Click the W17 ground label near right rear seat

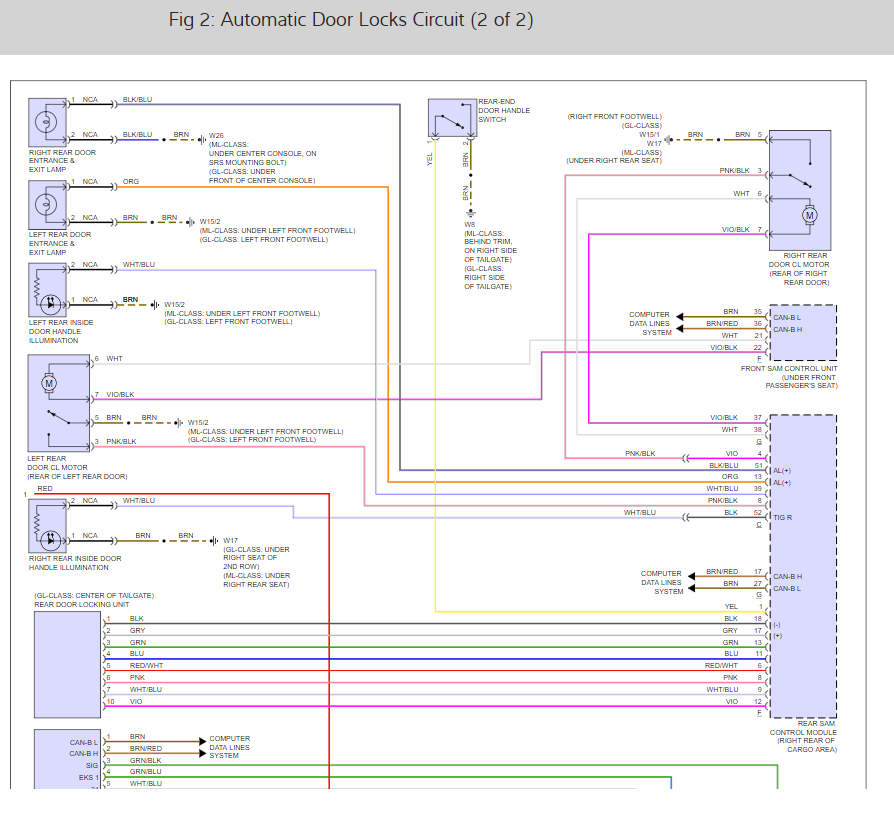coord(230,540)
